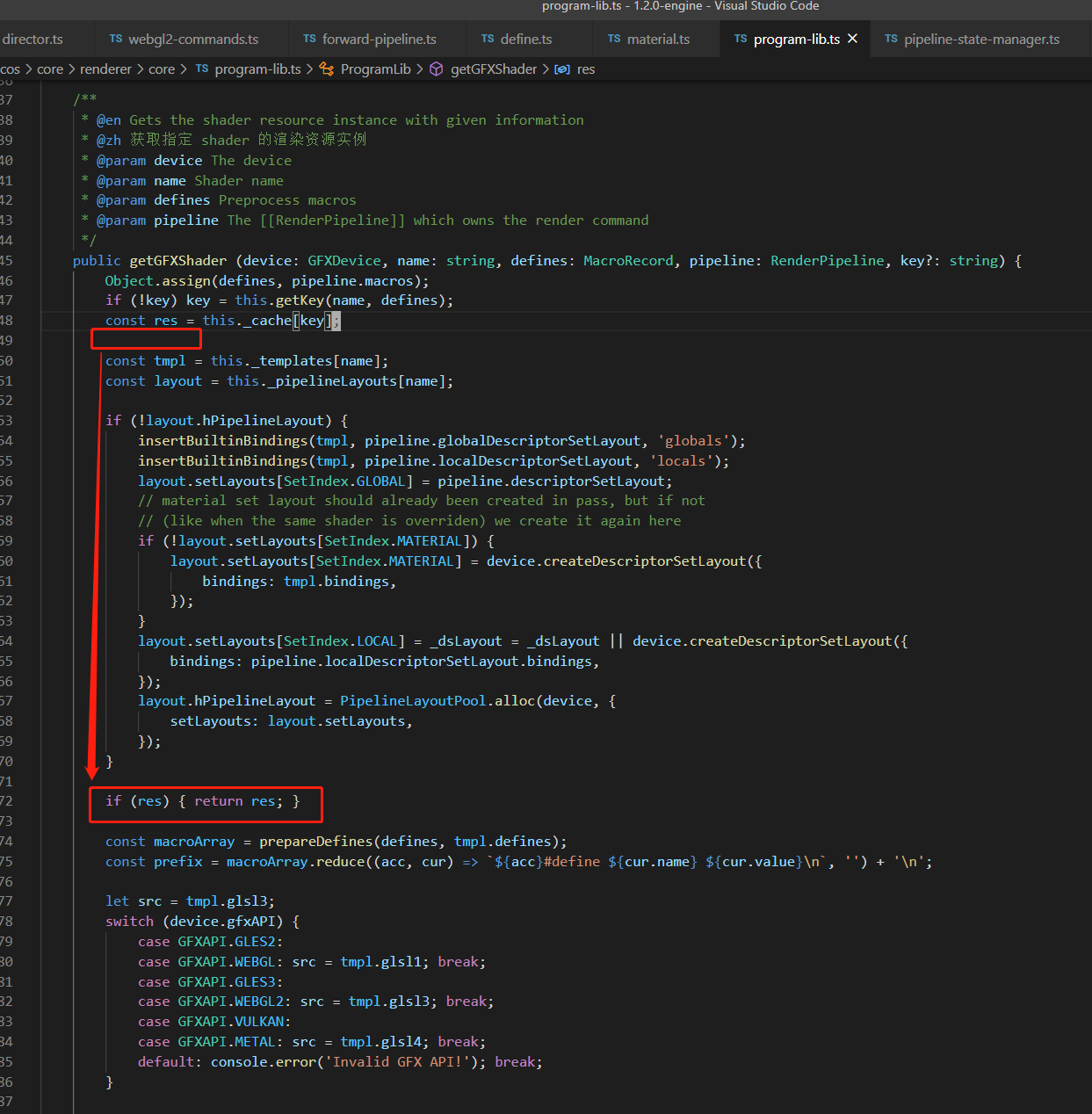Click the res variable icon in breadcrumbs
Viewport: 1092px width, 1114px height.
(562, 69)
